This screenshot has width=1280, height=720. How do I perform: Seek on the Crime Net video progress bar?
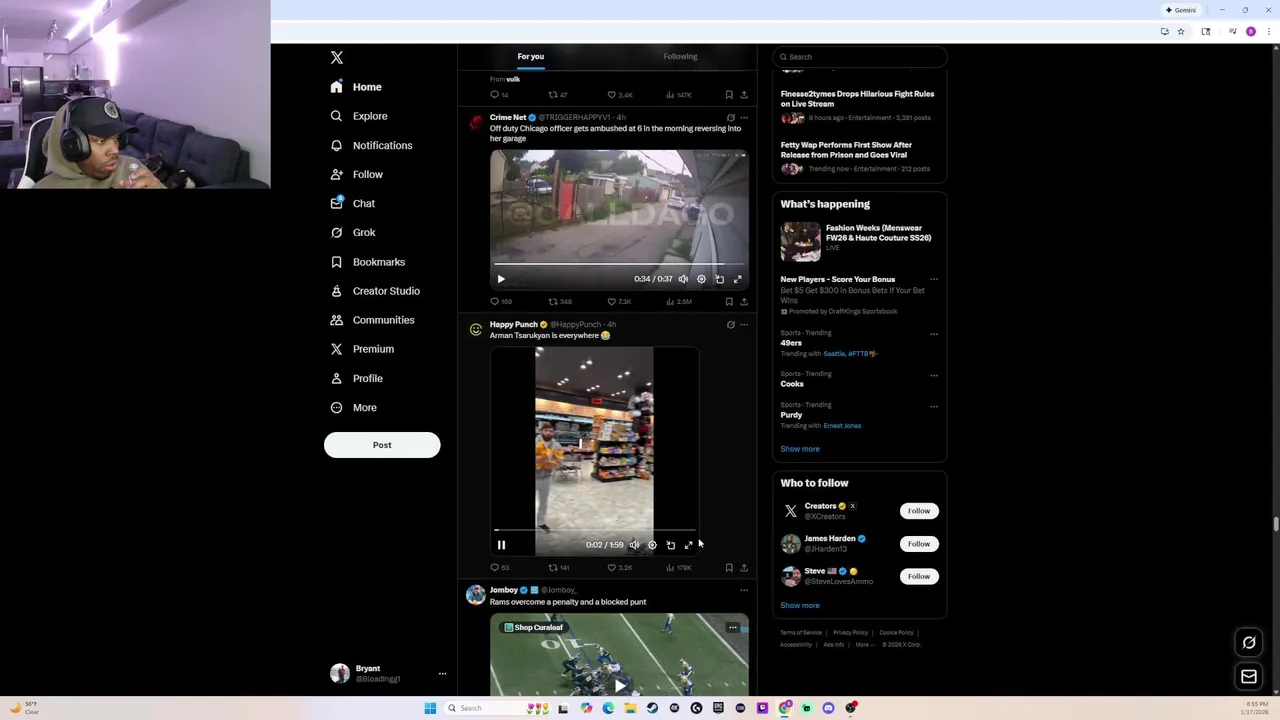(619, 265)
